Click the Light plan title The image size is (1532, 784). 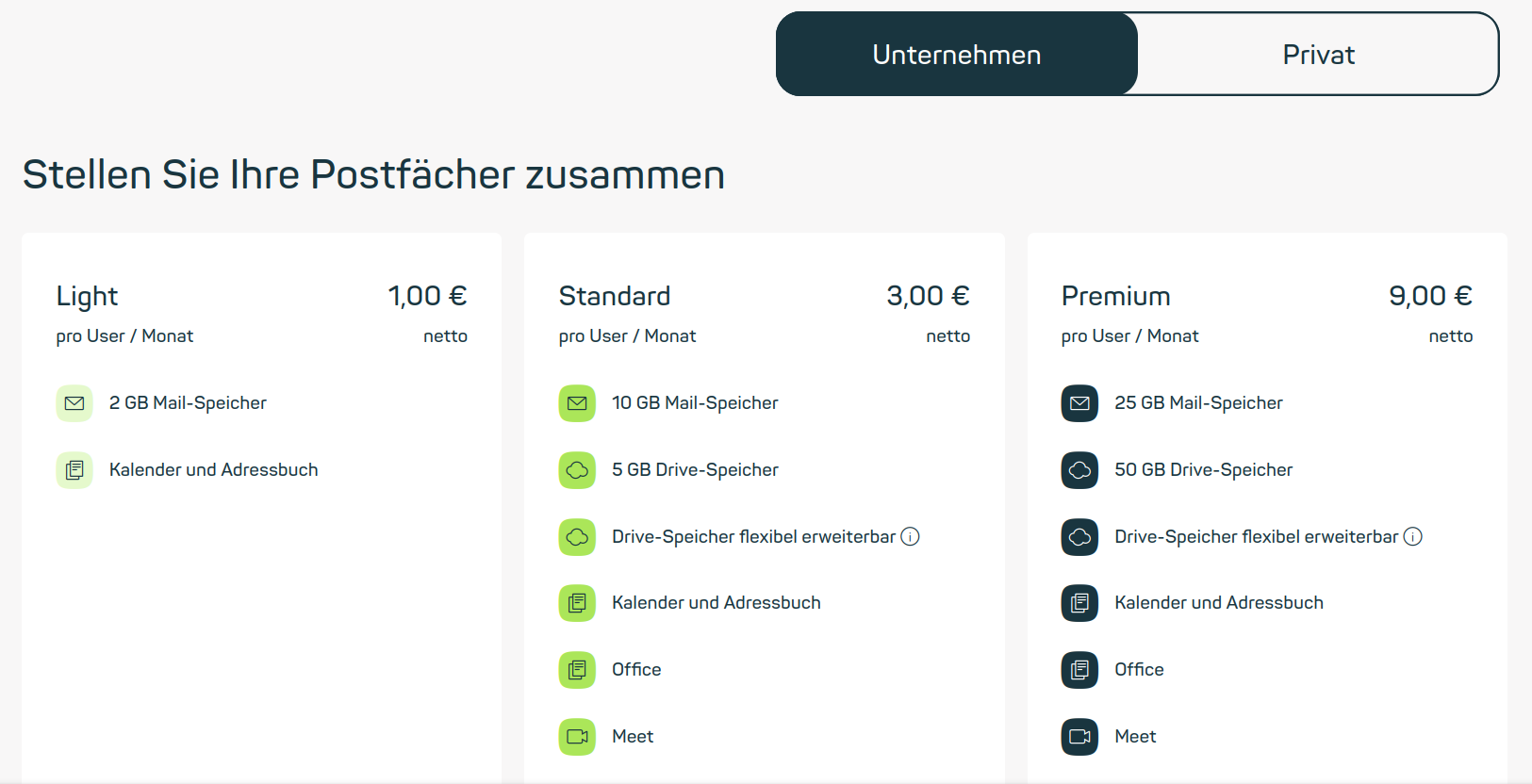(x=87, y=297)
